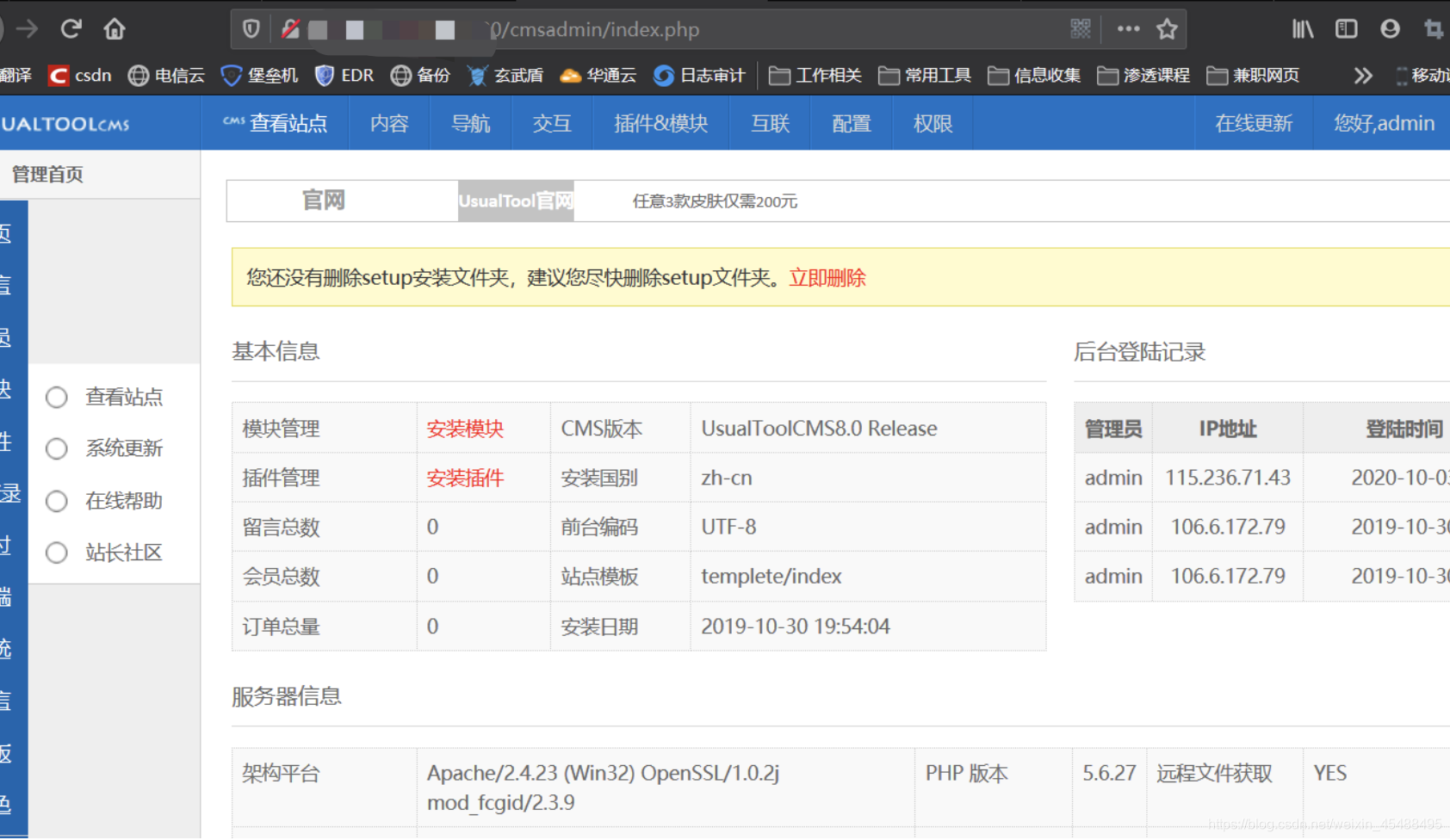The height and width of the screenshot is (840, 1450).
Task: Select the 查看站点 radio option
Action: (x=57, y=398)
